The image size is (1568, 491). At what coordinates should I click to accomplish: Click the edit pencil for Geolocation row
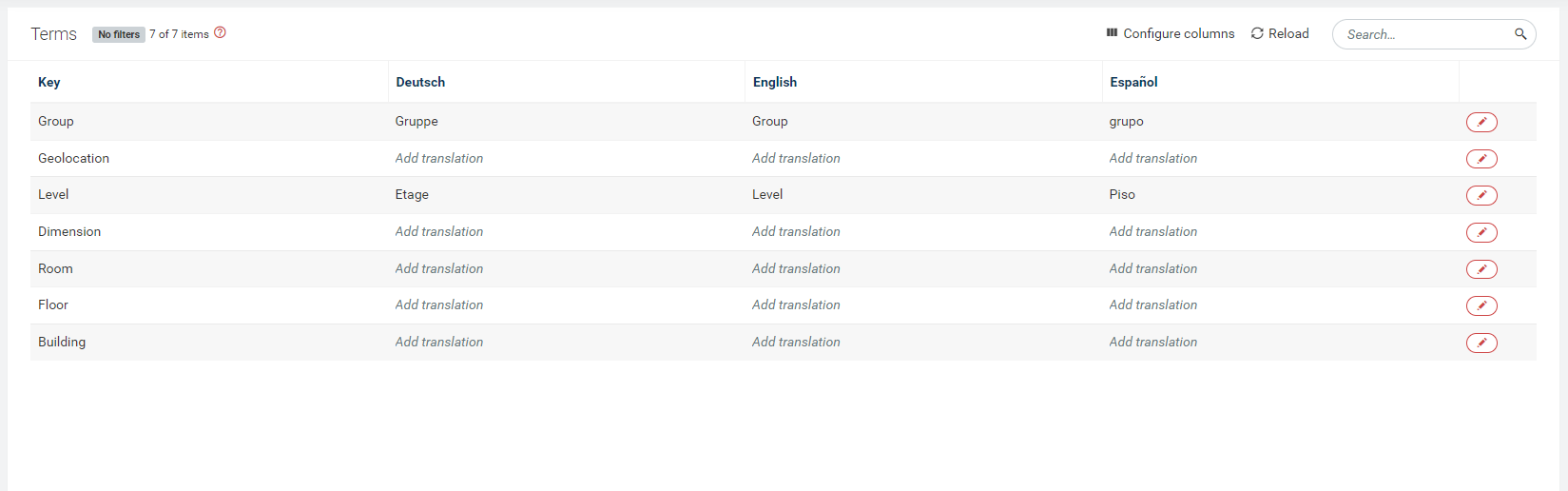tap(1481, 159)
